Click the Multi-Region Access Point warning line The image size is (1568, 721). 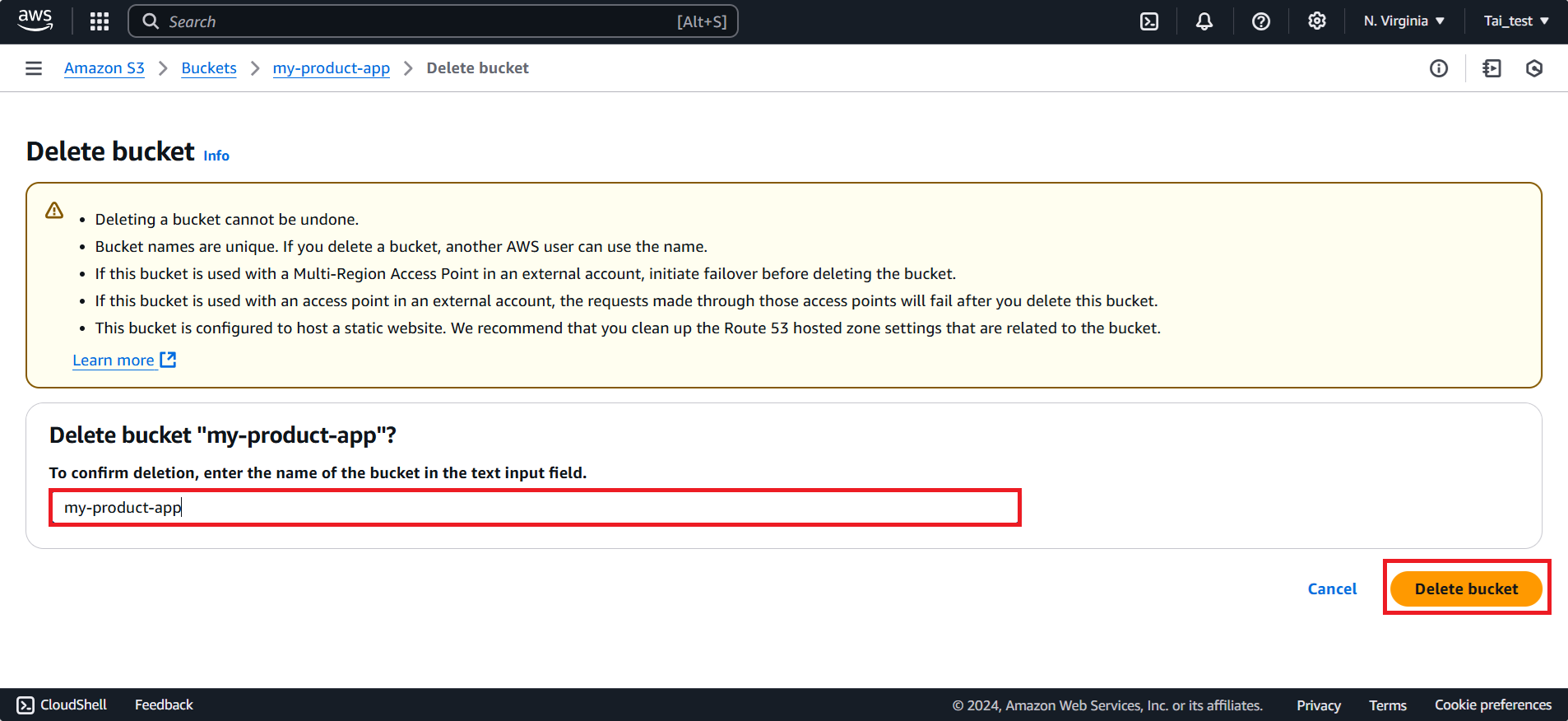(525, 274)
